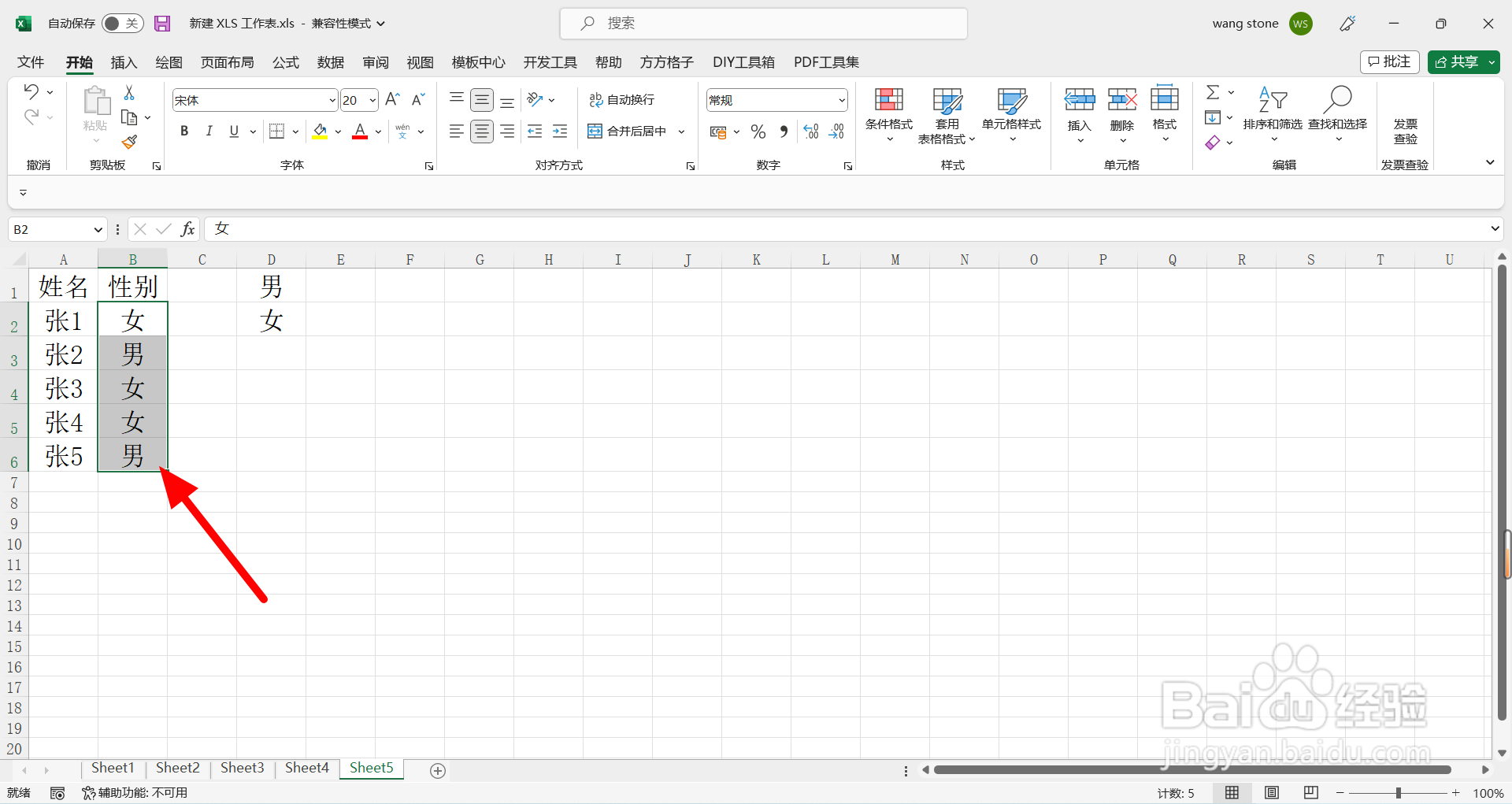Open Sort & Filter (排序和筛选) menu

(1273, 115)
